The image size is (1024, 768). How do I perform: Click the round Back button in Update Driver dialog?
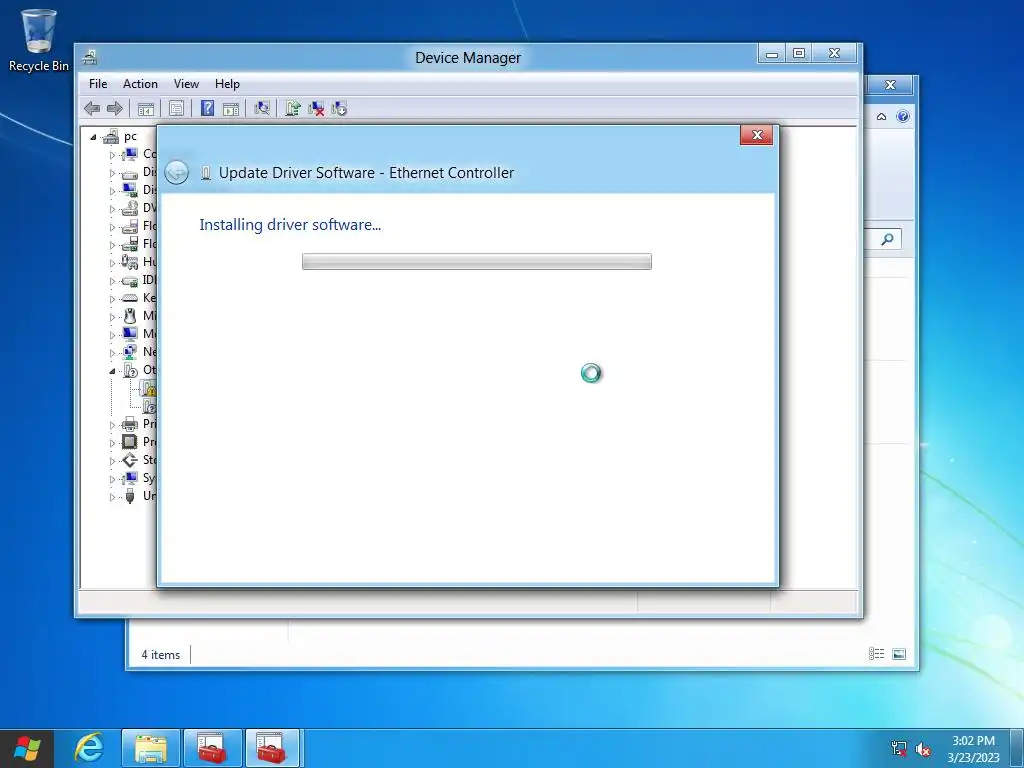click(x=176, y=172)
